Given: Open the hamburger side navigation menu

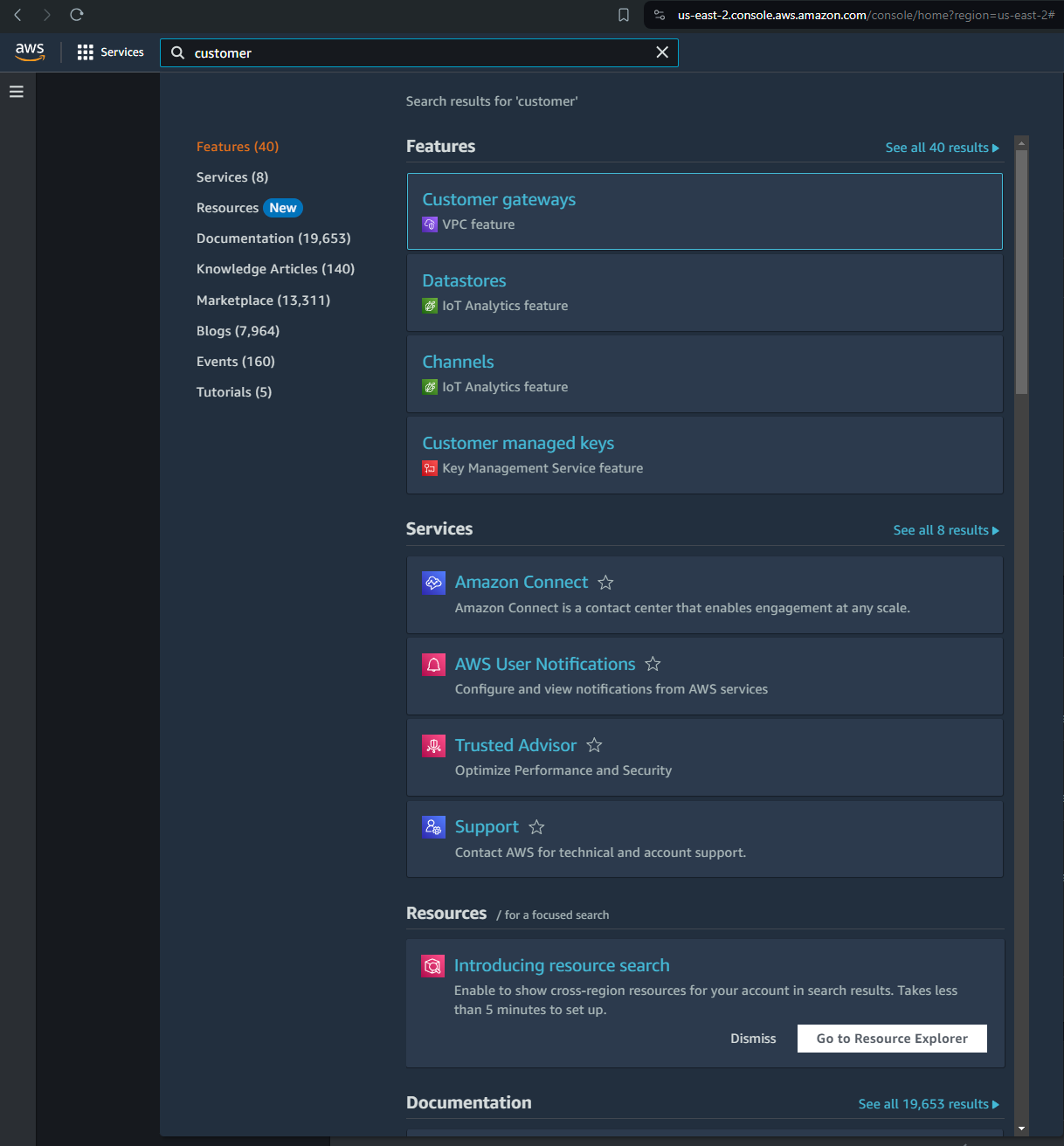Looking at the screenshot, I should click(16, 92).
